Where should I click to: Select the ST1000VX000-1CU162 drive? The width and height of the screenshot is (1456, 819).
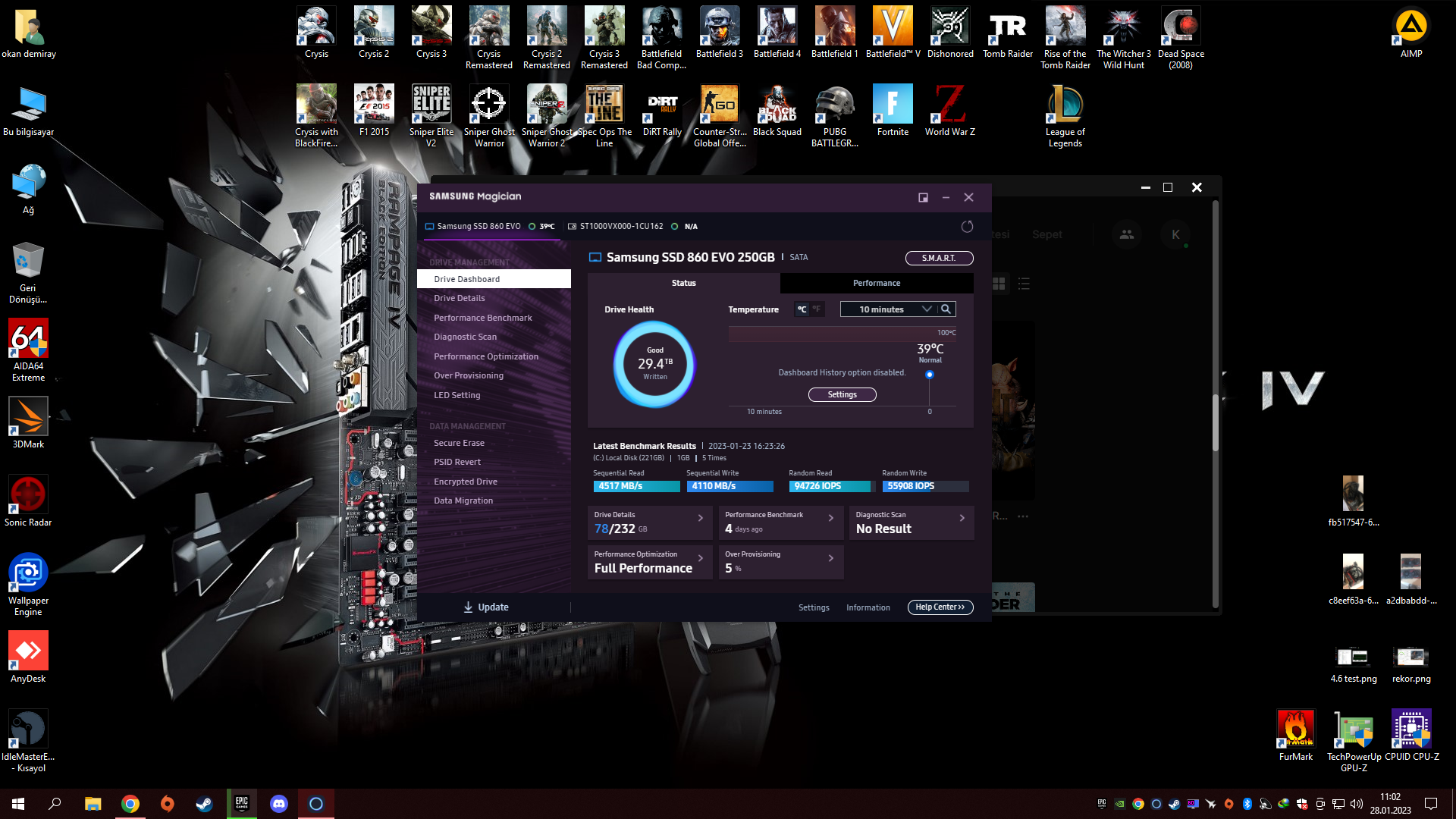tap(620, 227)
